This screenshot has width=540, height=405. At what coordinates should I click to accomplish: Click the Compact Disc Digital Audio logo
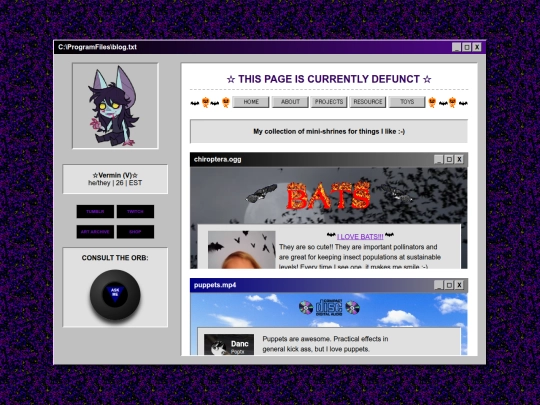point(329,308)
